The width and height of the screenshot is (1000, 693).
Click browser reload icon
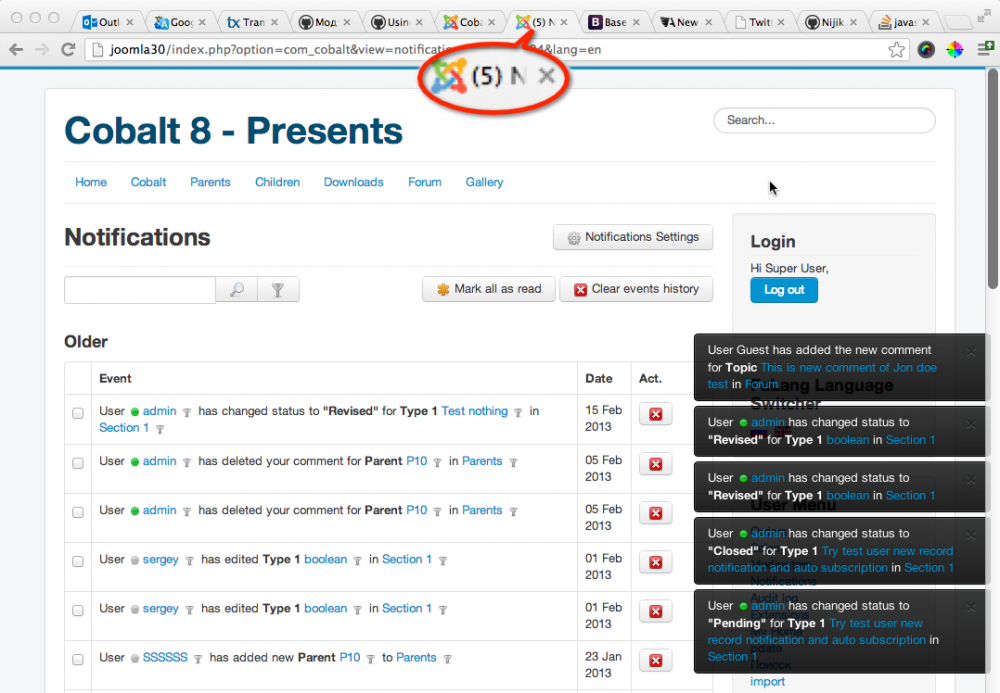pyautogui.click(x=69, y=49)
